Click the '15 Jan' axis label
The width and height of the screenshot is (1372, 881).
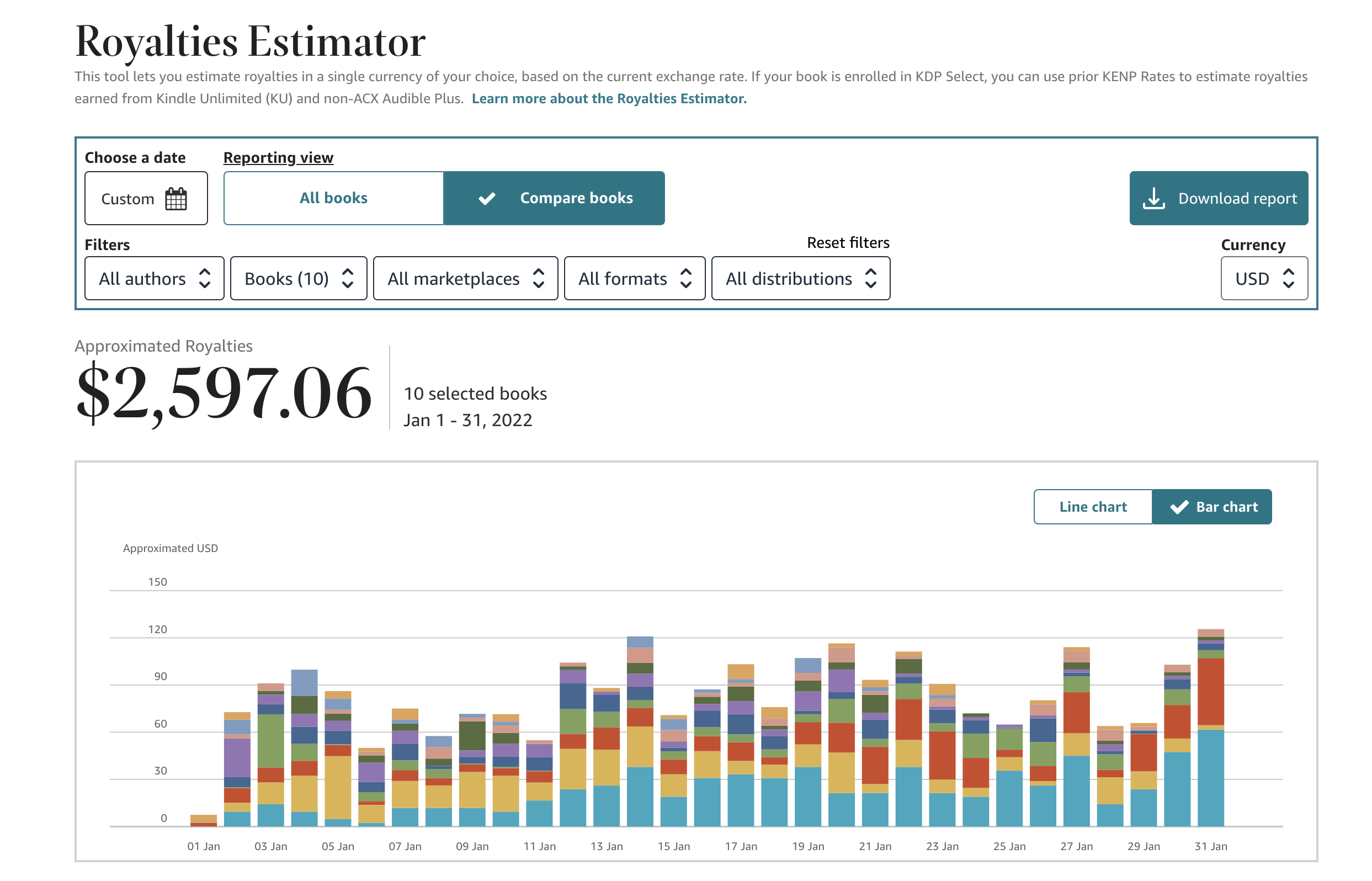pos(674,847)
